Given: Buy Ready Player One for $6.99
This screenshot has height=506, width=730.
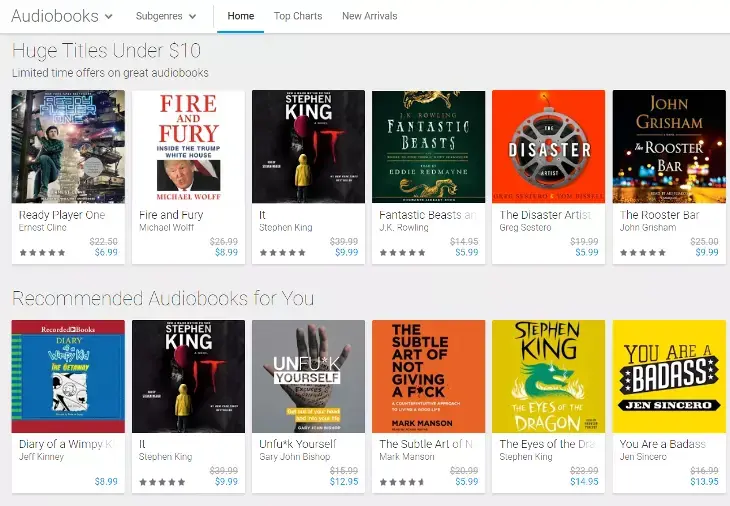Looking at the screenshot, I should click(x=106, y=252).
